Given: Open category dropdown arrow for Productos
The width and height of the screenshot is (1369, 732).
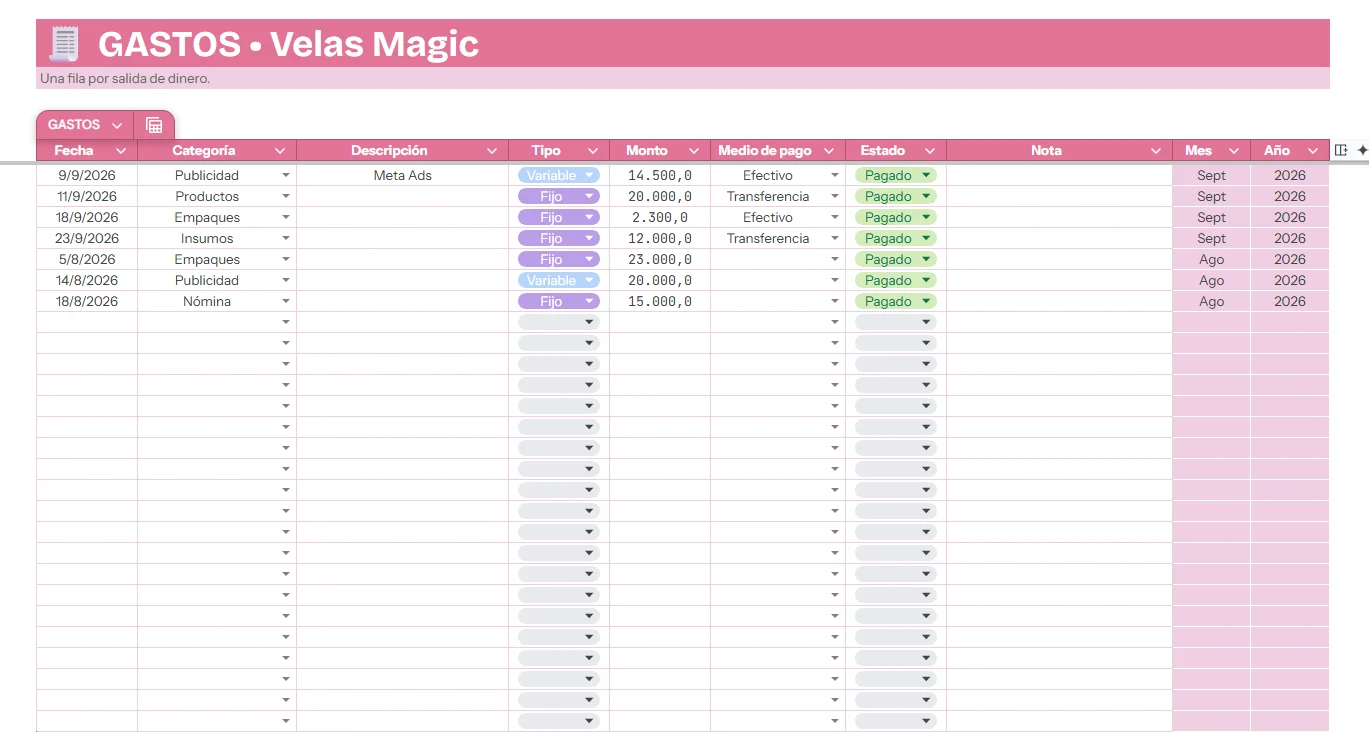Looking at the screenshot, I should (x=286, y=196).
